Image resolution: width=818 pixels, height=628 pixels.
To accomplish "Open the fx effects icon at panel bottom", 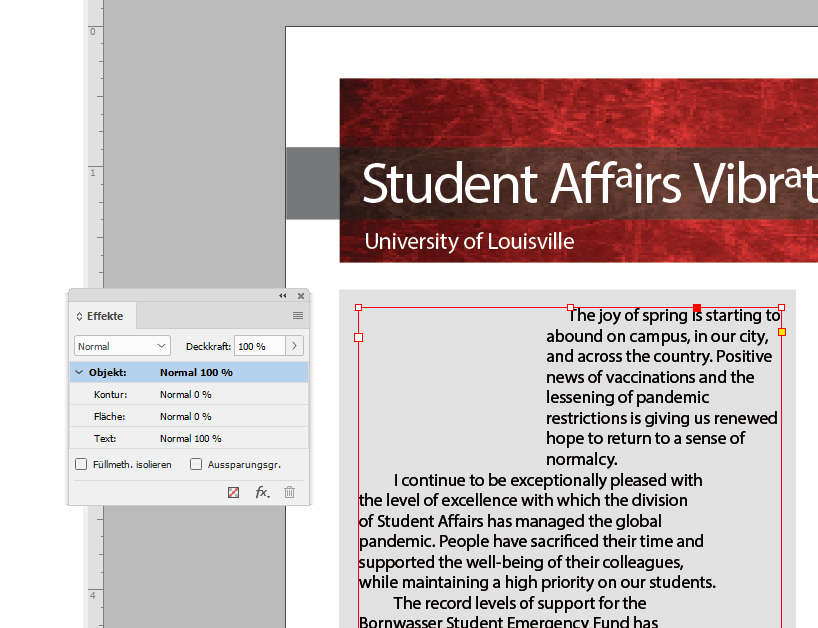I will pos(261,492).
